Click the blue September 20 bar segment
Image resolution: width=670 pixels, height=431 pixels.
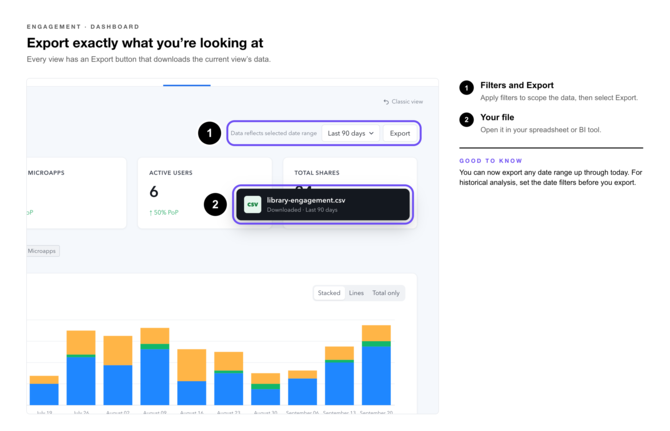(x=376, y=375)
